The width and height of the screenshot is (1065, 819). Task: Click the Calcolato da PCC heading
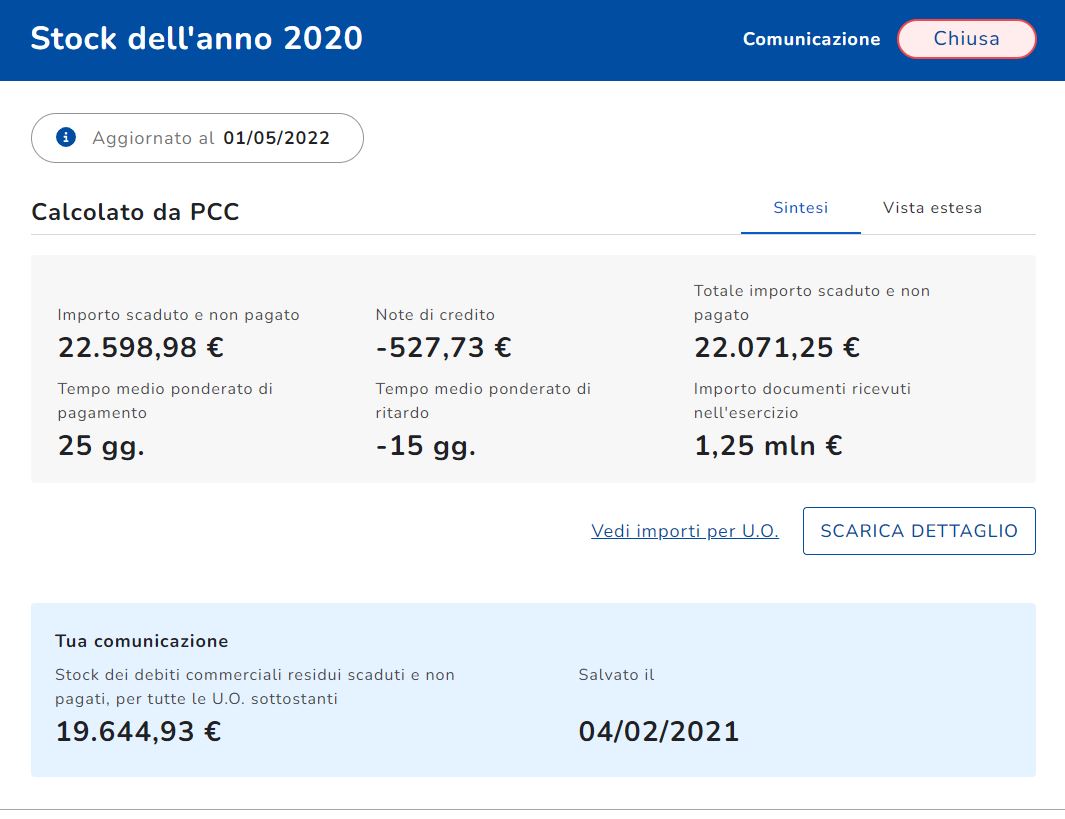[x=135, y=212]
